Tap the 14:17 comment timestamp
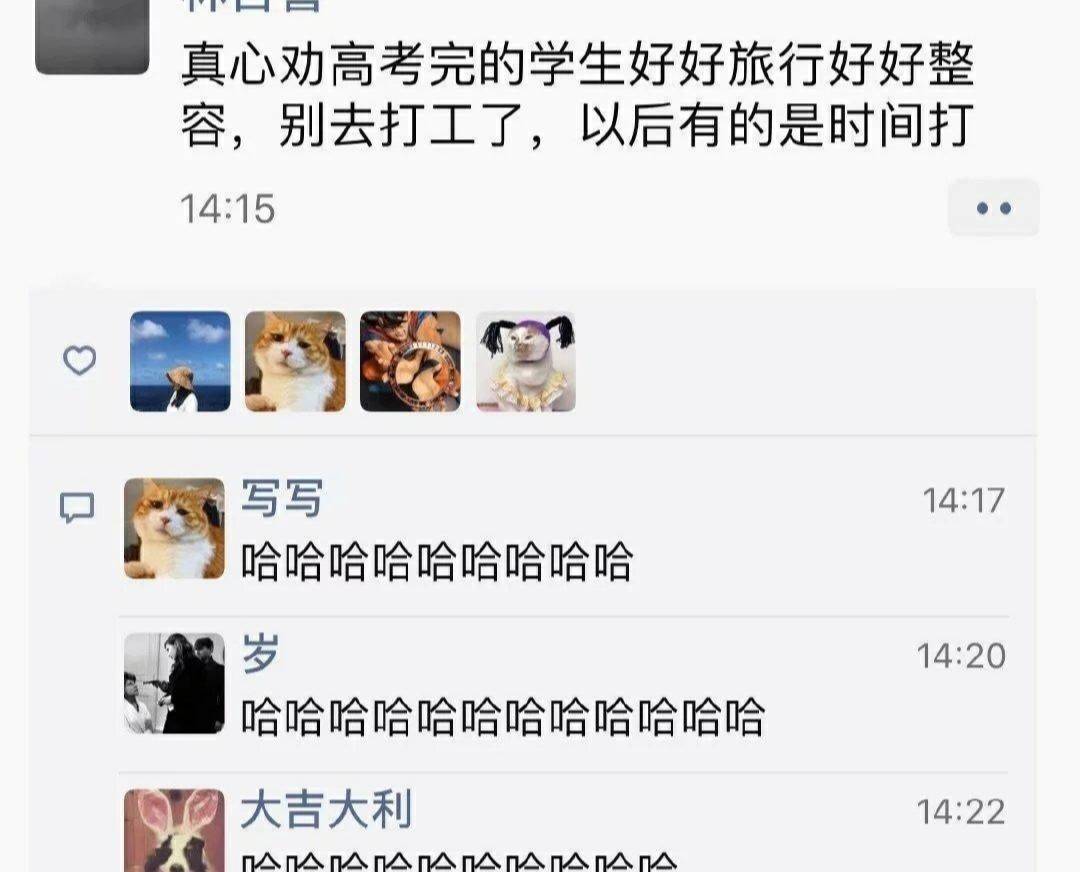The width and height of the screenshot is (1080, 872). [x=963, y=501]
